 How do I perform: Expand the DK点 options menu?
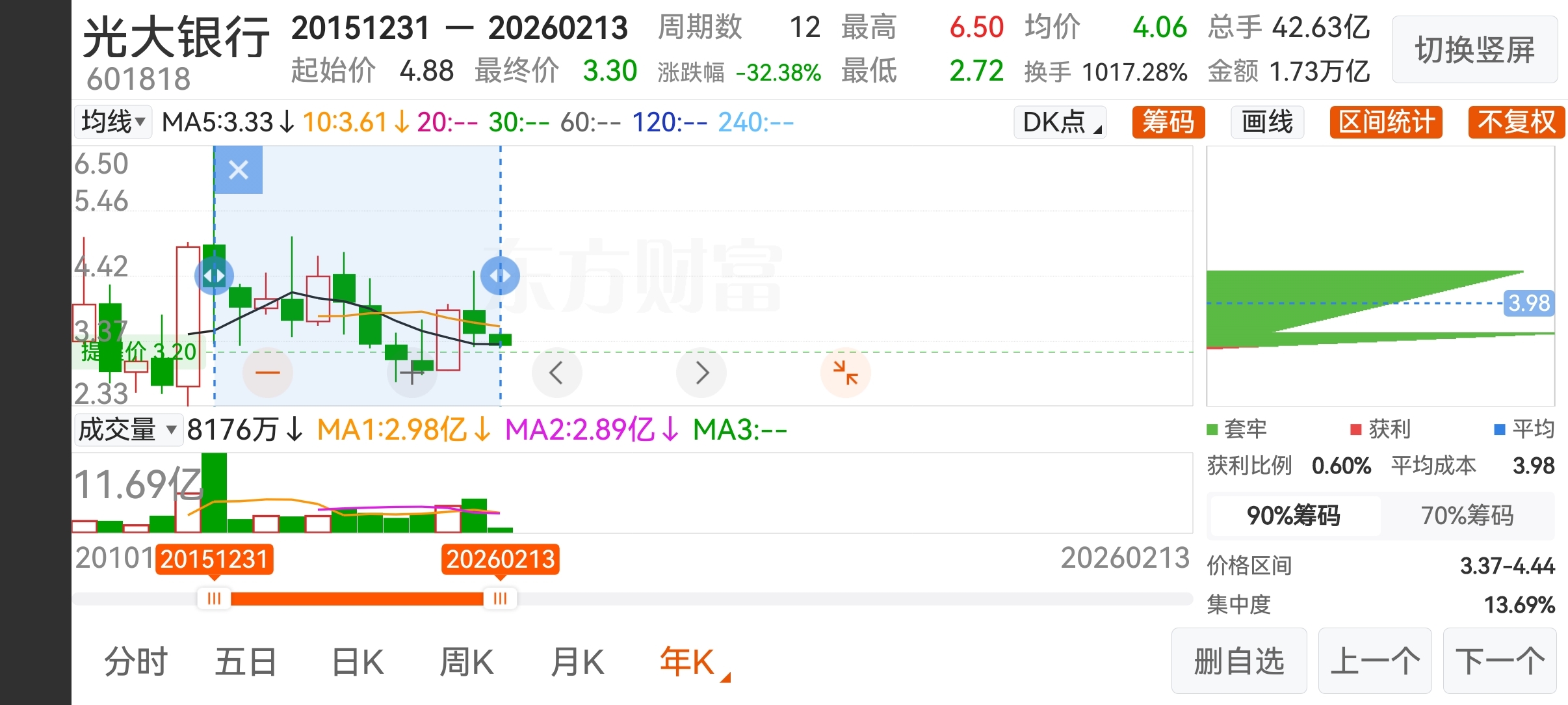click(1060, 122)
